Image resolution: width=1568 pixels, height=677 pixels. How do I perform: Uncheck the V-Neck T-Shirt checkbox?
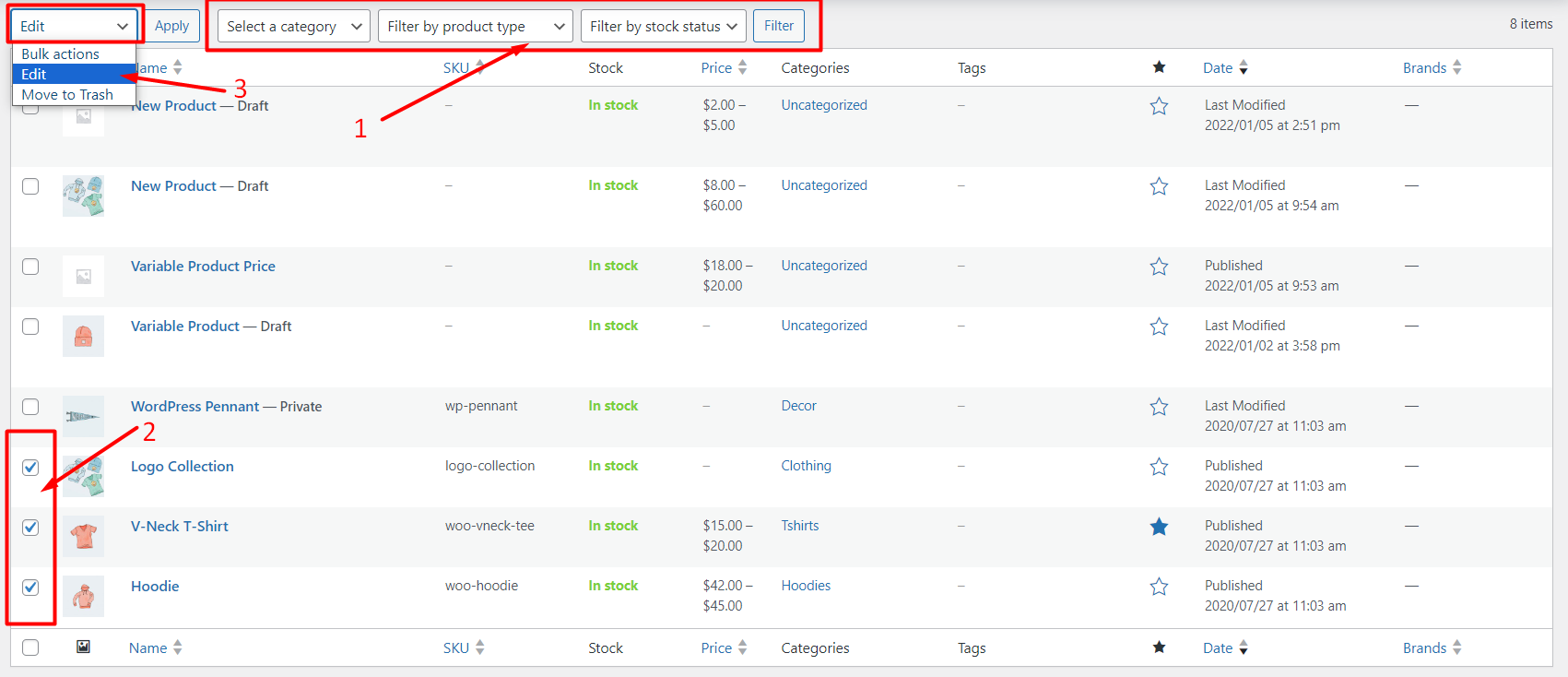[x=30, y=527]
